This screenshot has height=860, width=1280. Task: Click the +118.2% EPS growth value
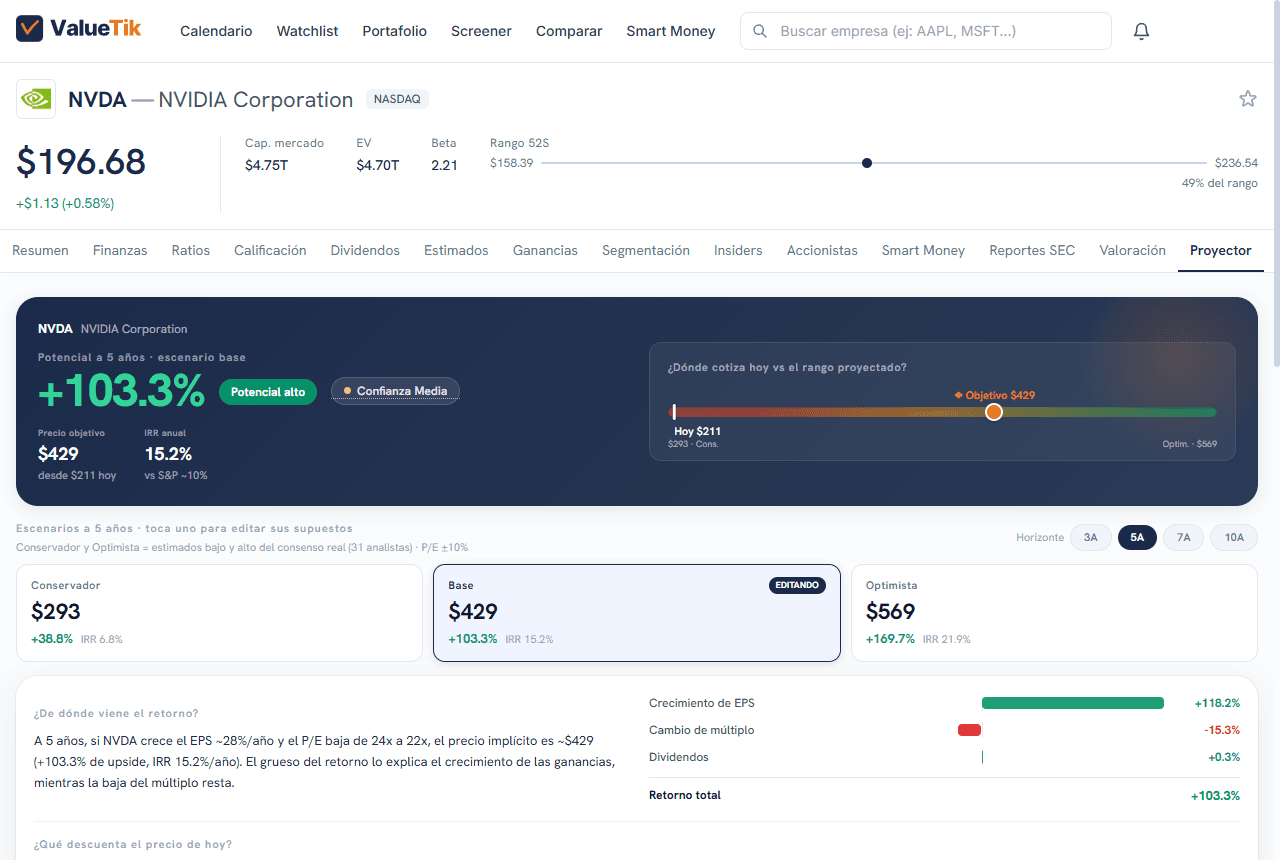(1217, 703)
